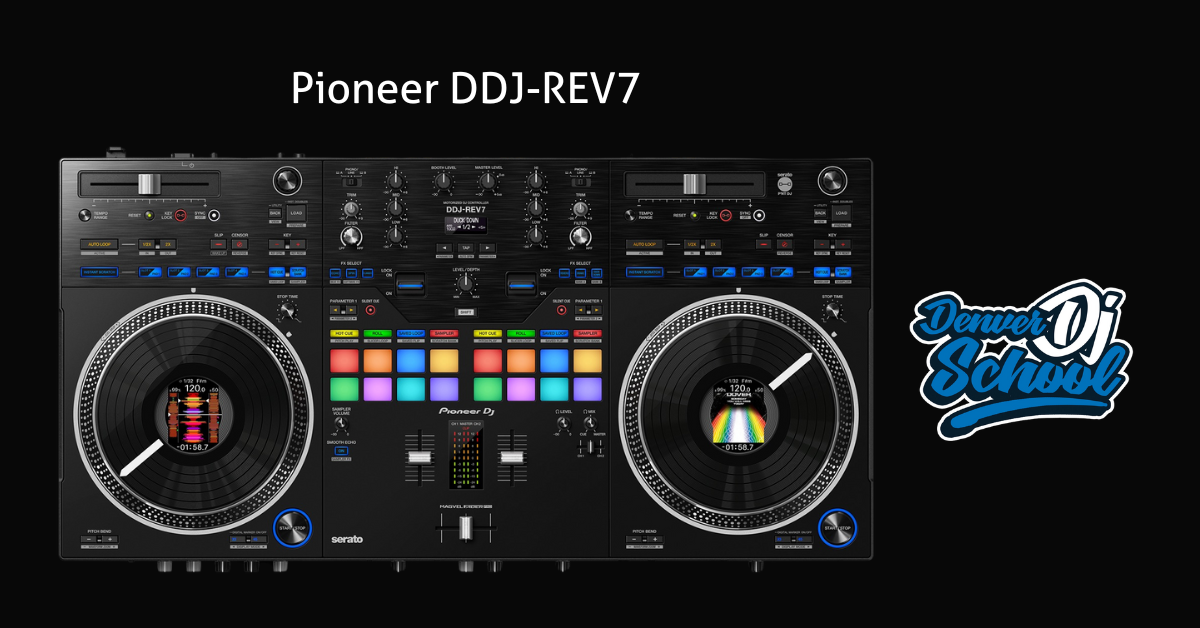Toggle the SMOOTH ECHO ON button
1200x628 pixels.
coord(342,453)
